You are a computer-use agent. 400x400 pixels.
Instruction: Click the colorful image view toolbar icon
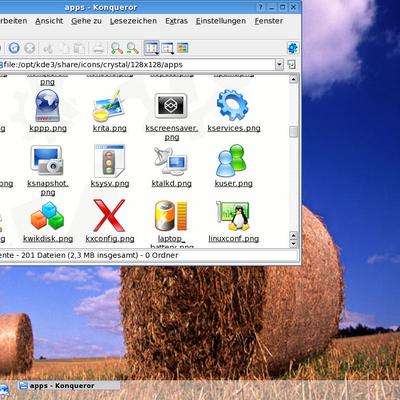(x=183, y=48)
